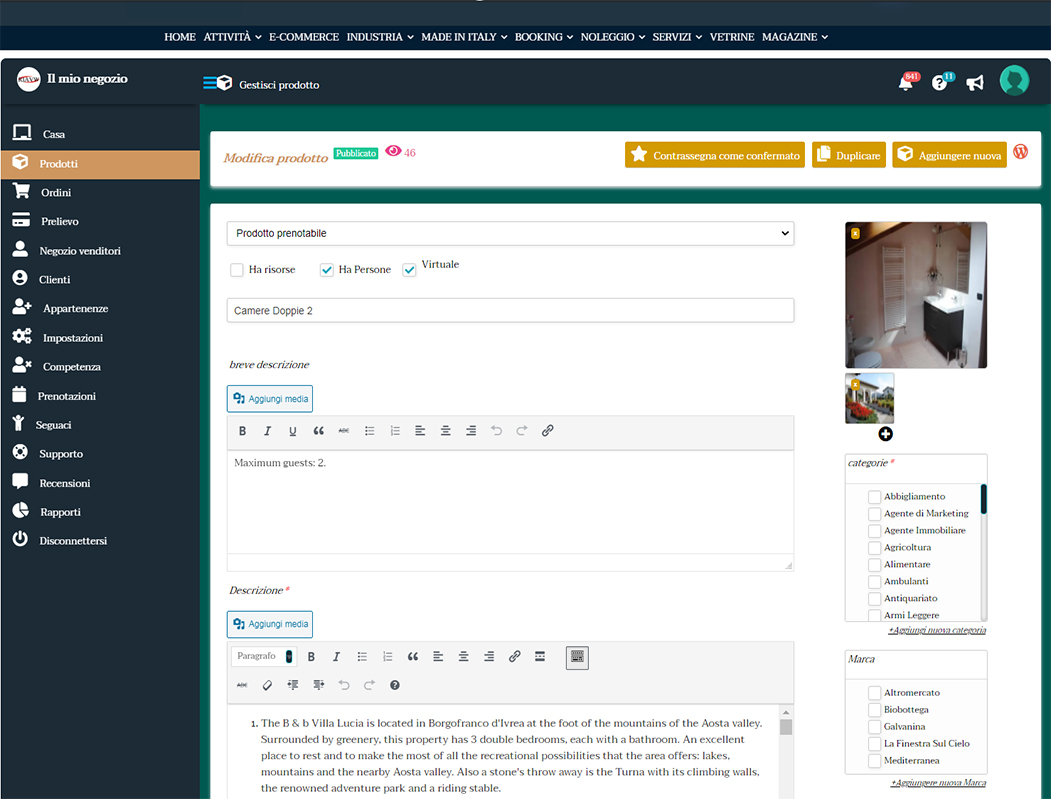Open the Prodotto prenotabile dropdown

(x=510, y=233)
